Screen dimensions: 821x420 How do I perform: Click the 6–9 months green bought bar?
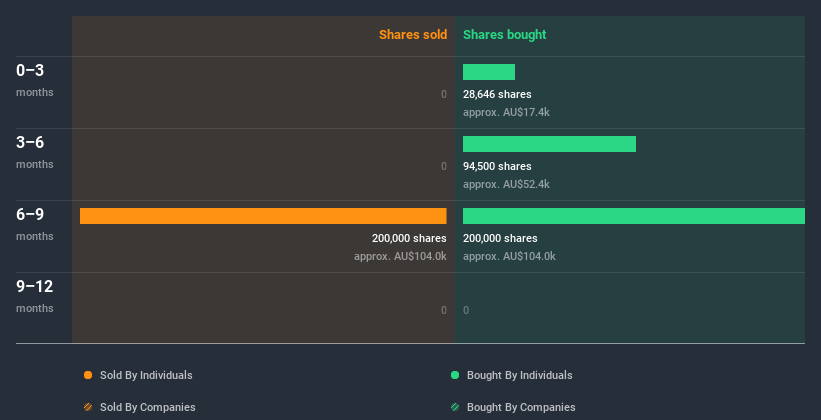tap(634, 216)
